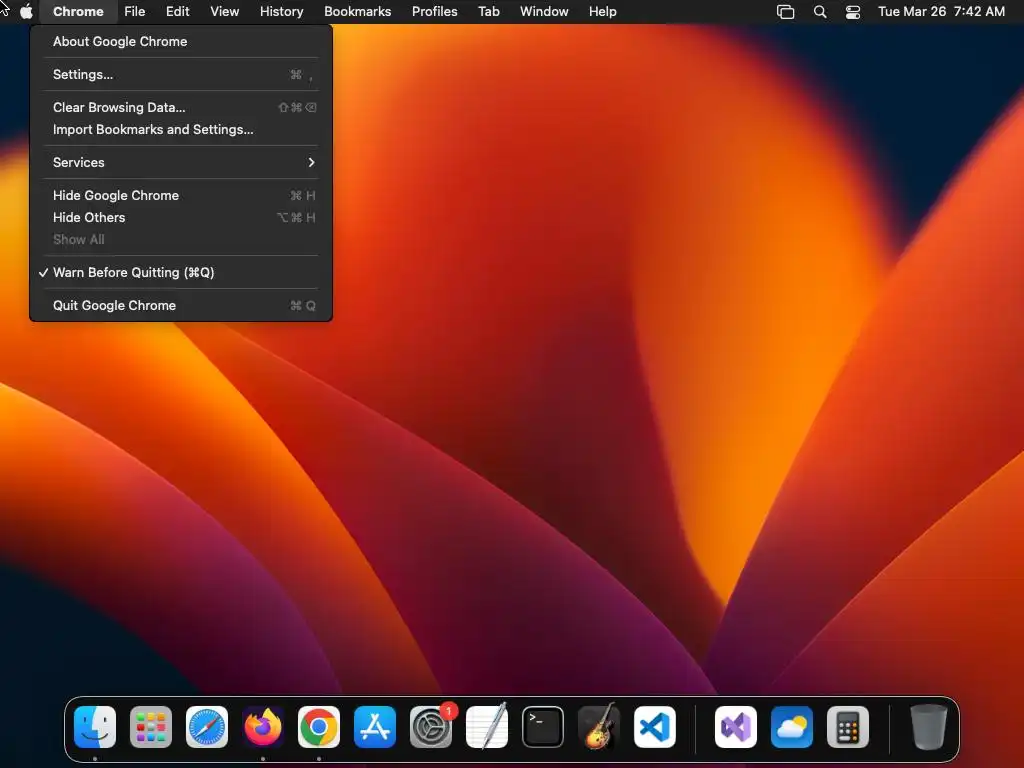Open TextEdit from the Dock

click(487, 727)
